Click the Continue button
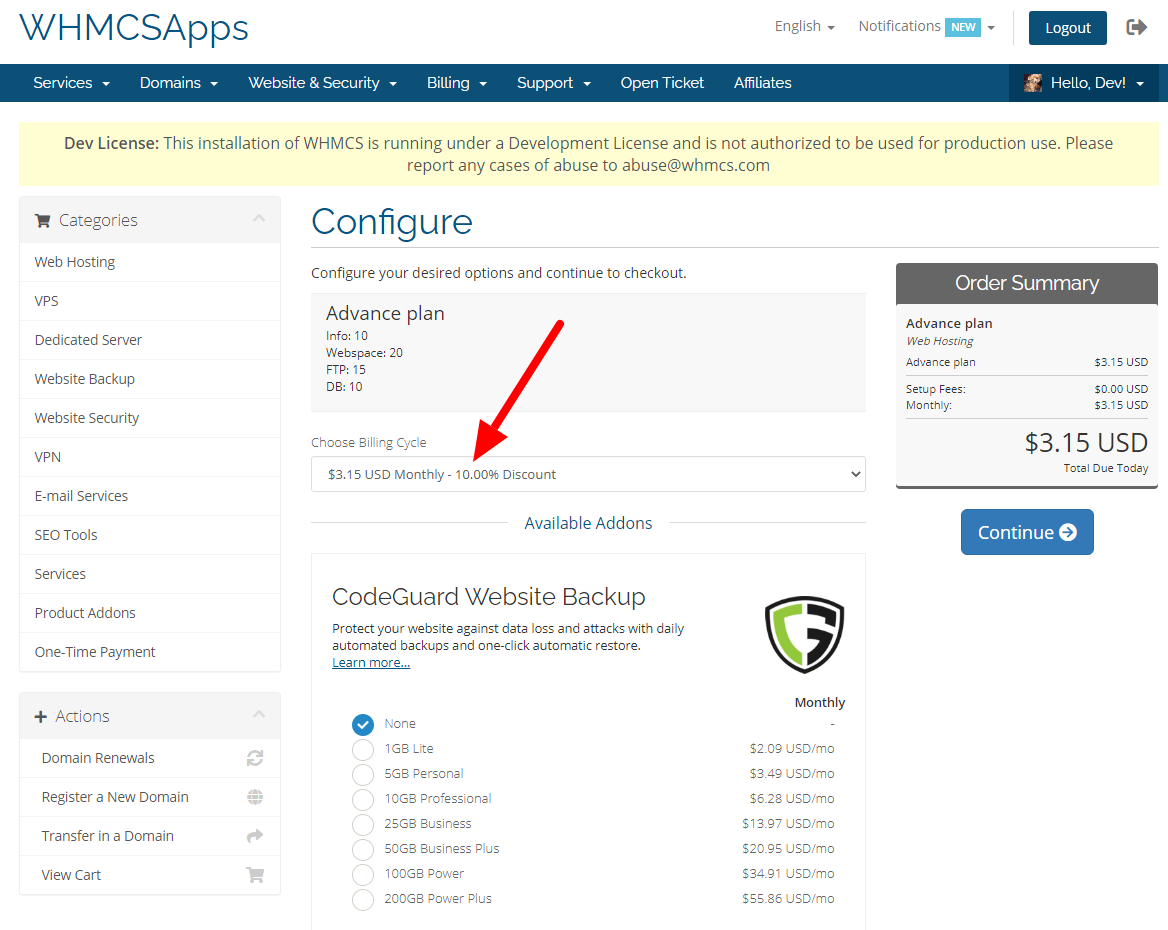 1027,532
